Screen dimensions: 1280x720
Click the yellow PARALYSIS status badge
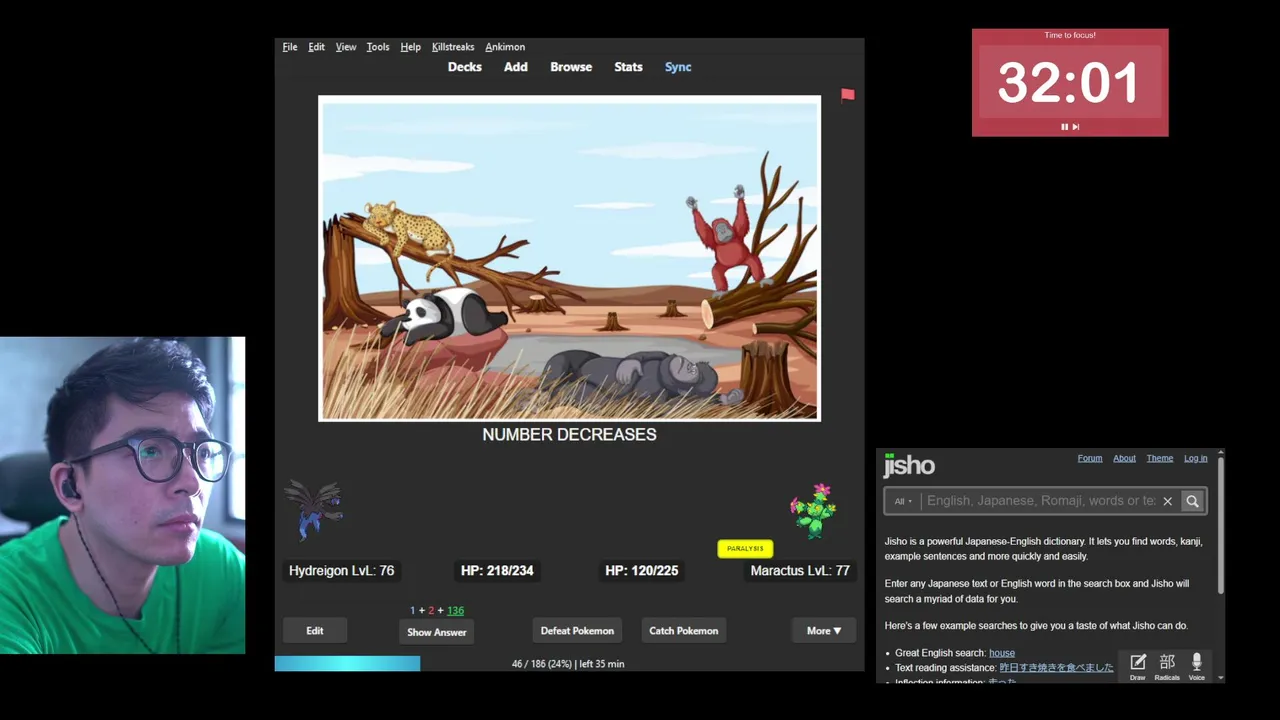745,548
